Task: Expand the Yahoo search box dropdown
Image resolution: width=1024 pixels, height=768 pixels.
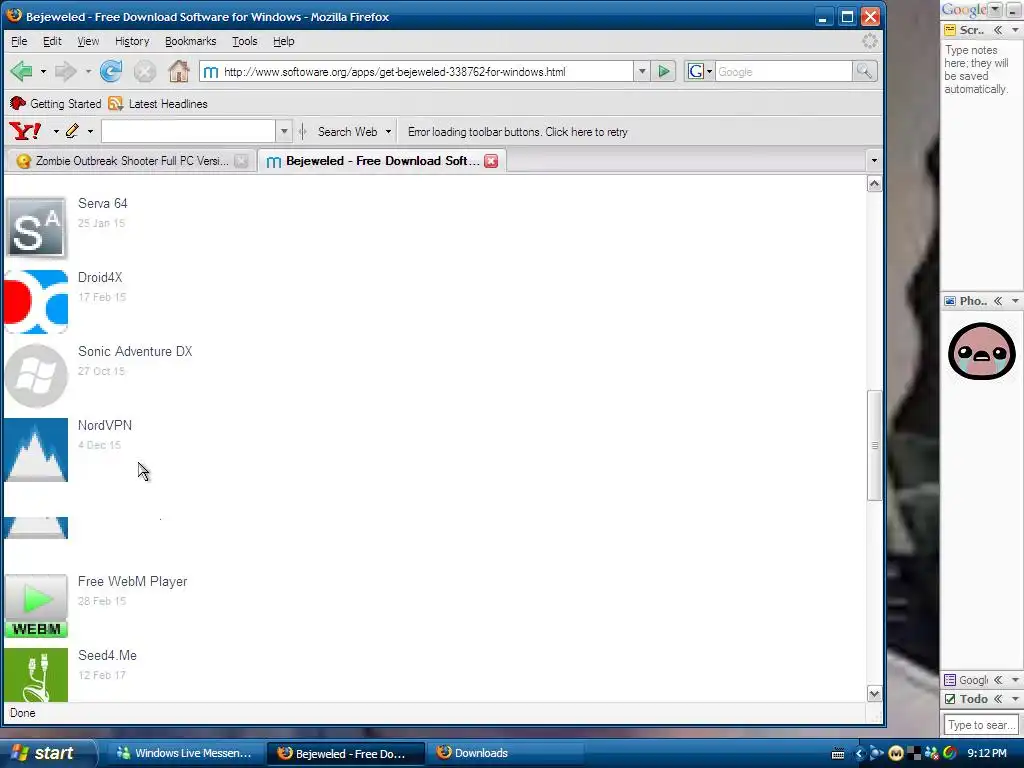Action: coord(283,131)
